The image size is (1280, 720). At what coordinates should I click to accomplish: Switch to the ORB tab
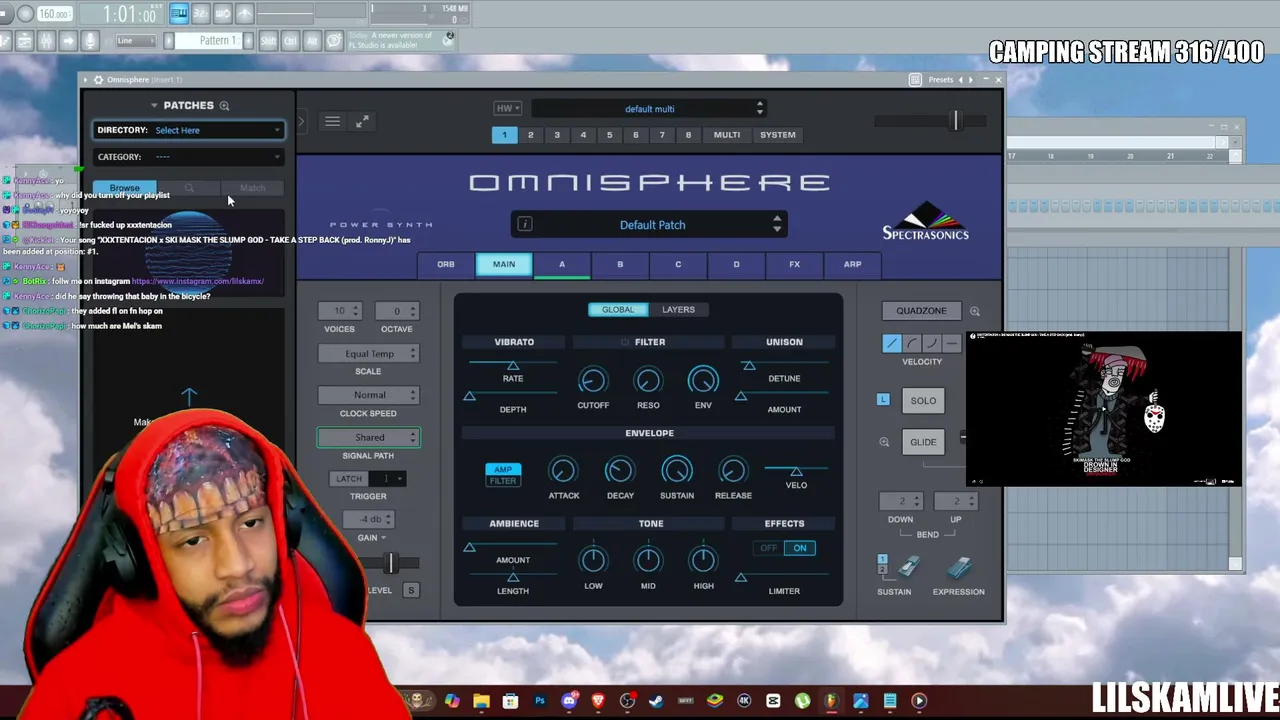446,264
